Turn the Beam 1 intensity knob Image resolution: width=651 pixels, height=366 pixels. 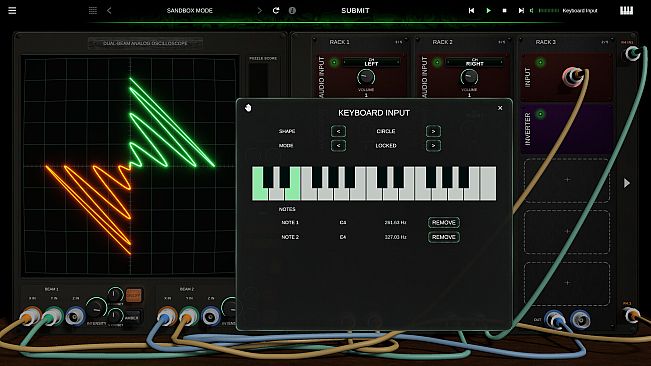click(x=96, y=309)
